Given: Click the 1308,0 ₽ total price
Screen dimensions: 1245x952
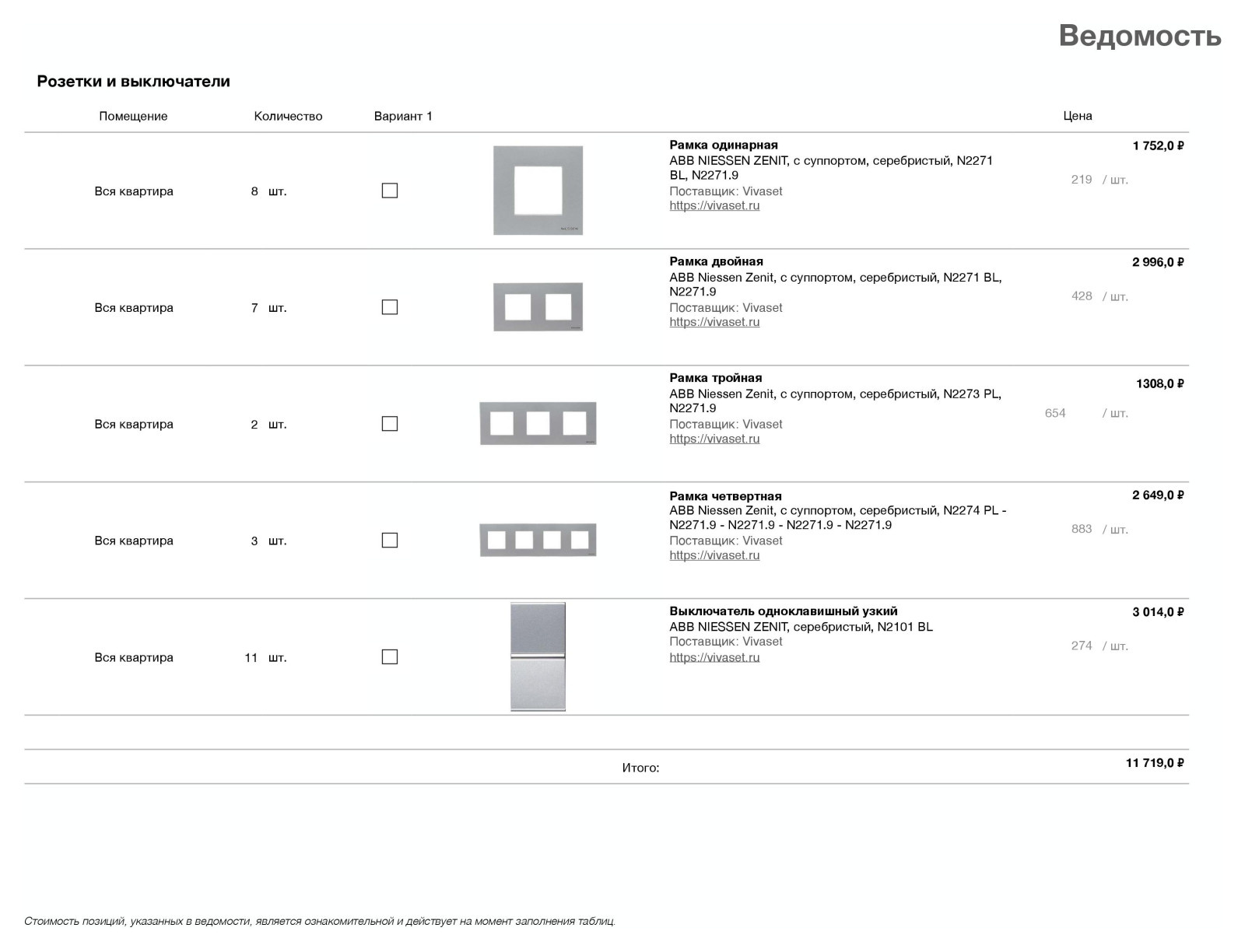Looking at the screenshot, I should coord(1159,384).
